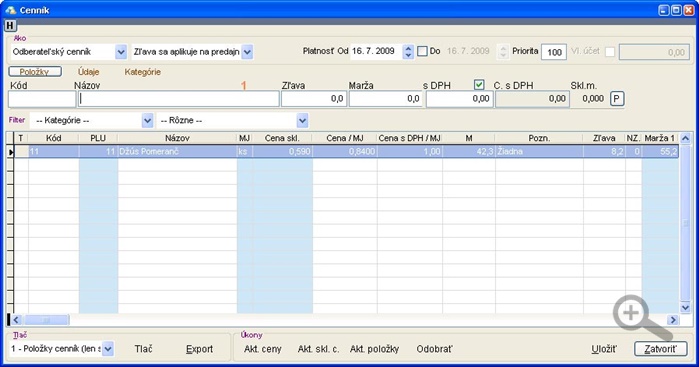Click the Cena / MJ column header
Image resolution: width=699 pixels, height=367 pixels.
[345, 138]
